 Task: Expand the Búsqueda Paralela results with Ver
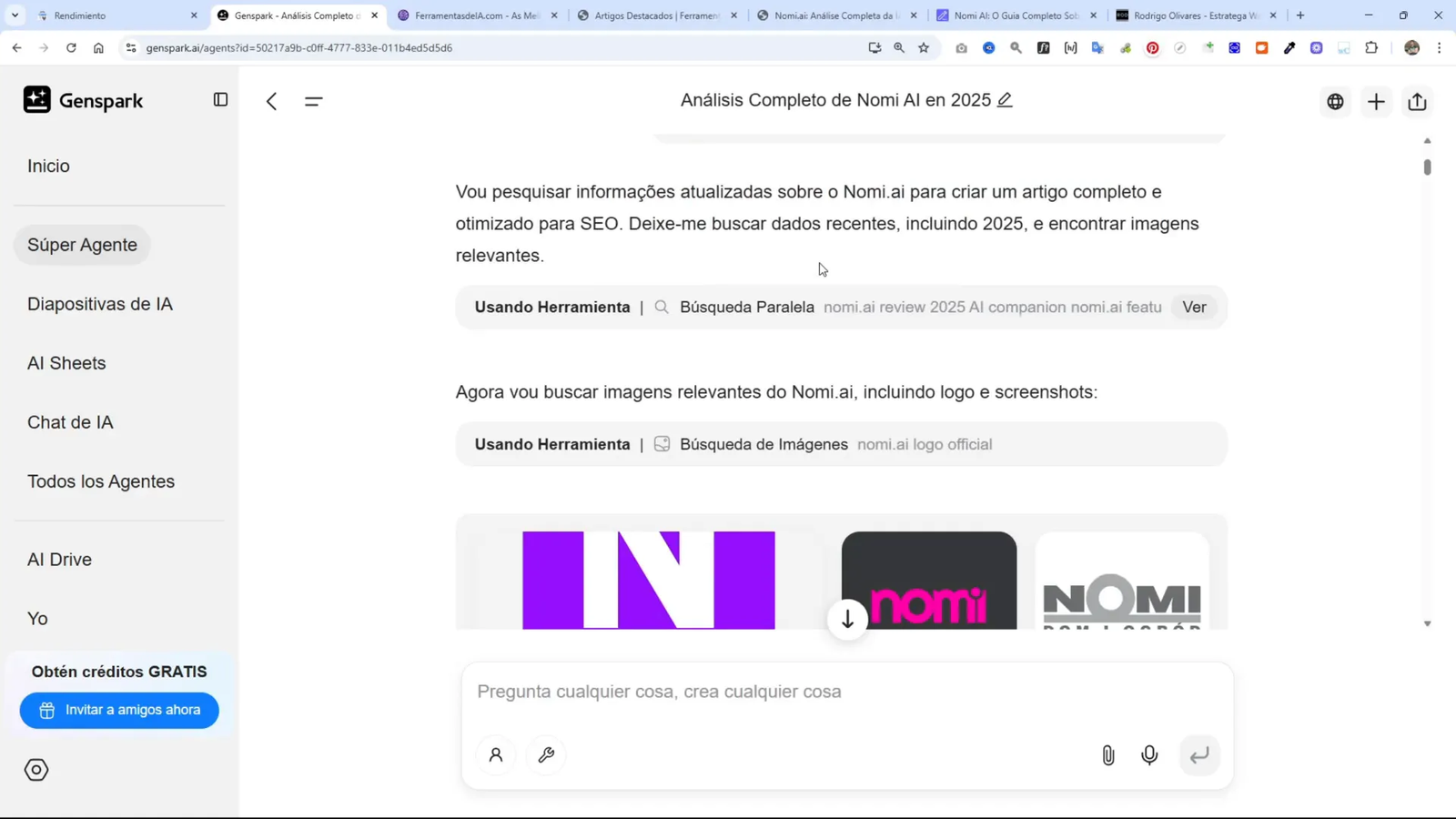(1194, 307)
